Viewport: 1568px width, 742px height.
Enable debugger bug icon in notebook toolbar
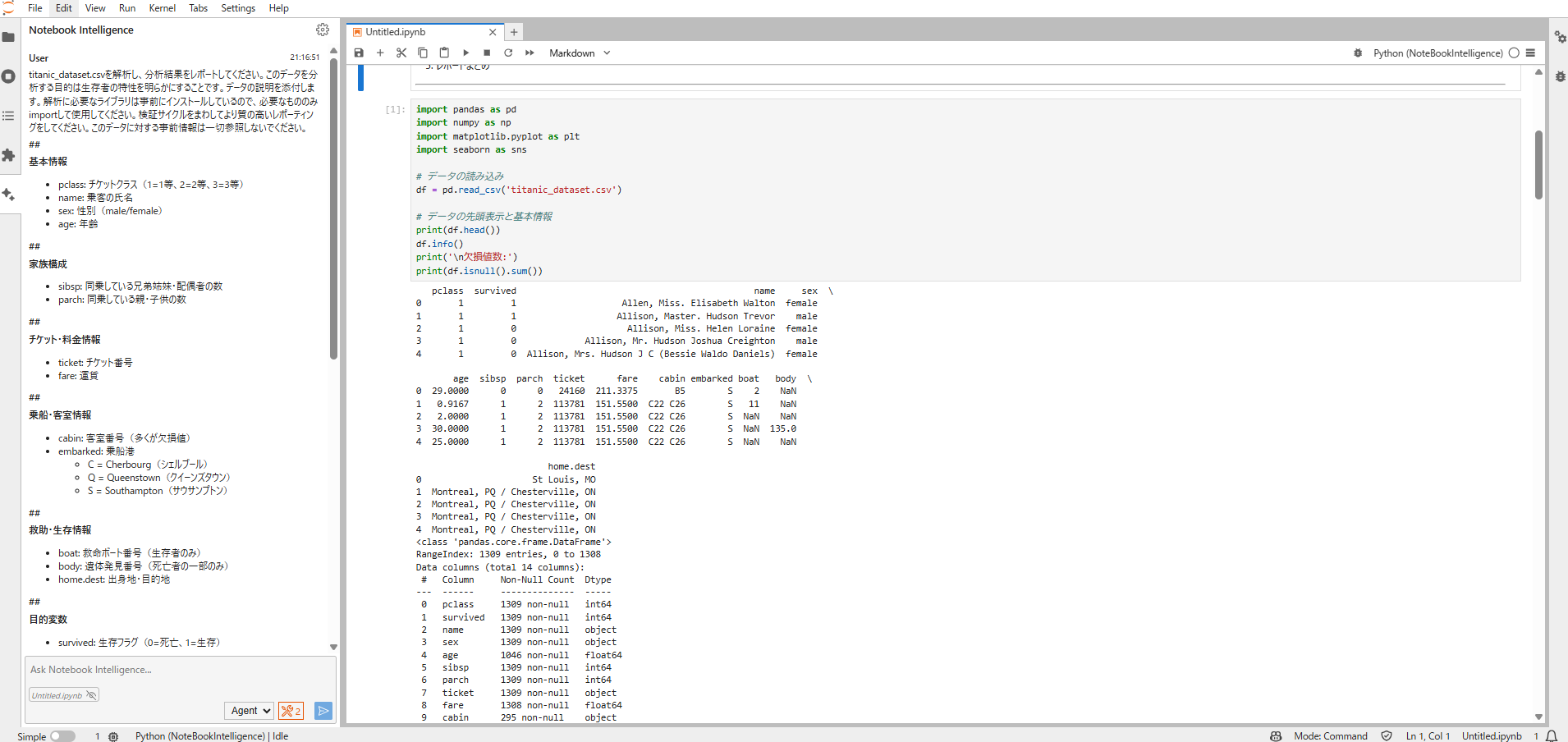point(1358,53)
